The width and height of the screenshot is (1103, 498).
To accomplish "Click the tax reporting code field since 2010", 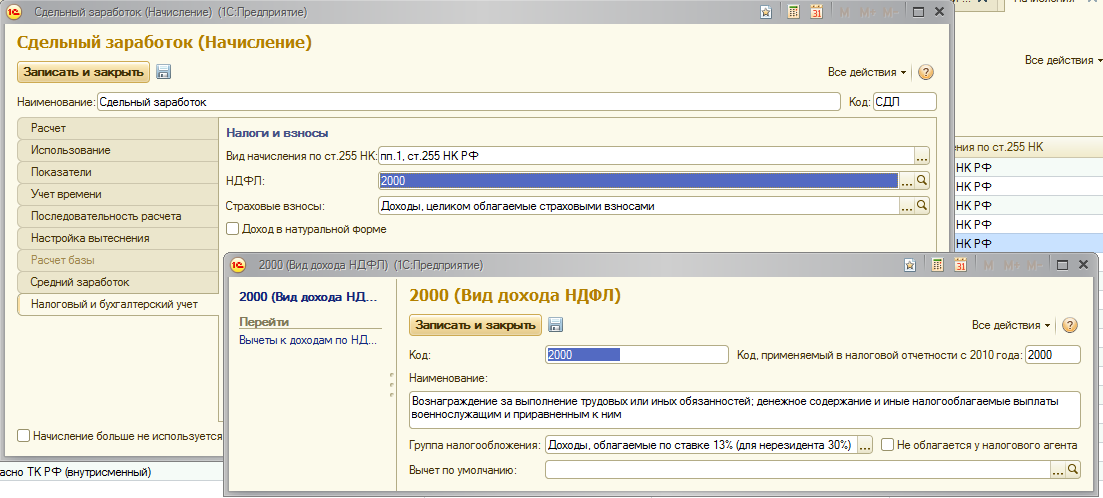I will (1052, 355).
